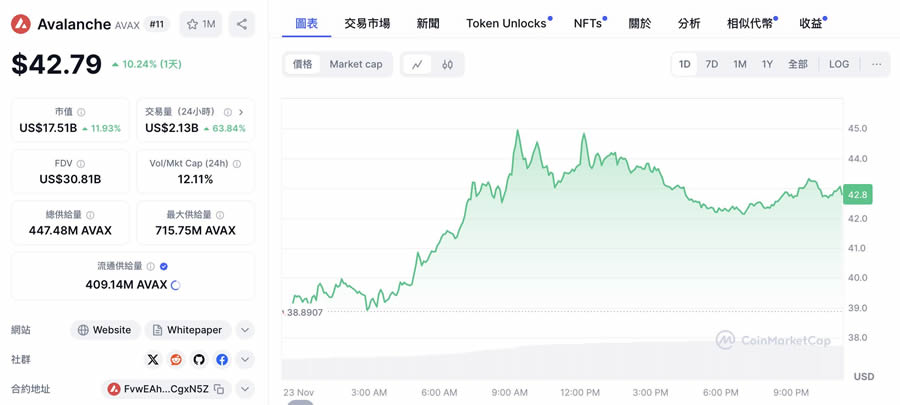Expand the website links dropdown
This screenshot has width=900, height=405.
click(245, 330)
